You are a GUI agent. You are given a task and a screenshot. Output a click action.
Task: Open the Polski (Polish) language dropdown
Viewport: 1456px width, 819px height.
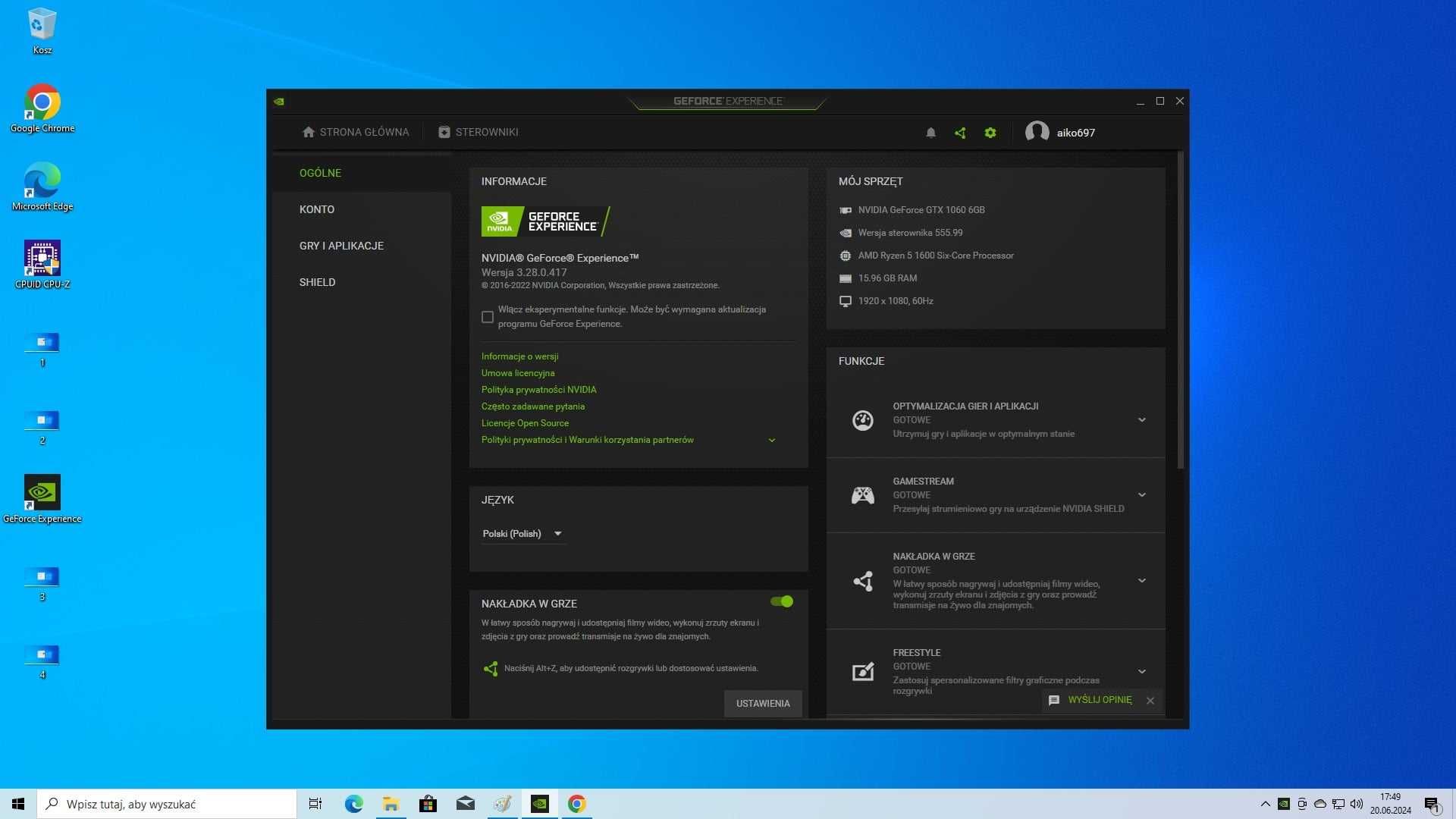523,534
